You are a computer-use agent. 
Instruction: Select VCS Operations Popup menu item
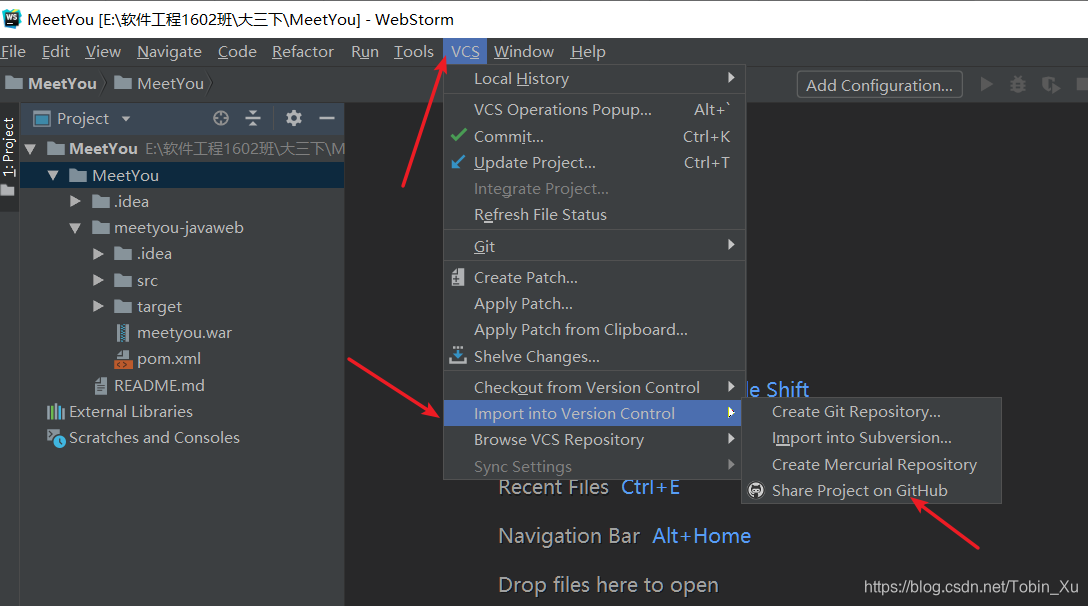coord(594,110)
